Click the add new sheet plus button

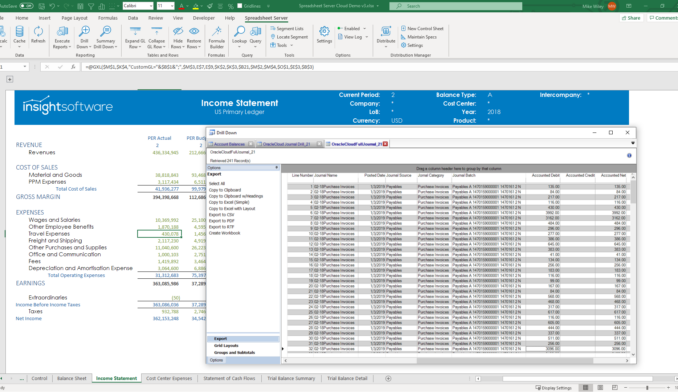click(x=388, y=378)
